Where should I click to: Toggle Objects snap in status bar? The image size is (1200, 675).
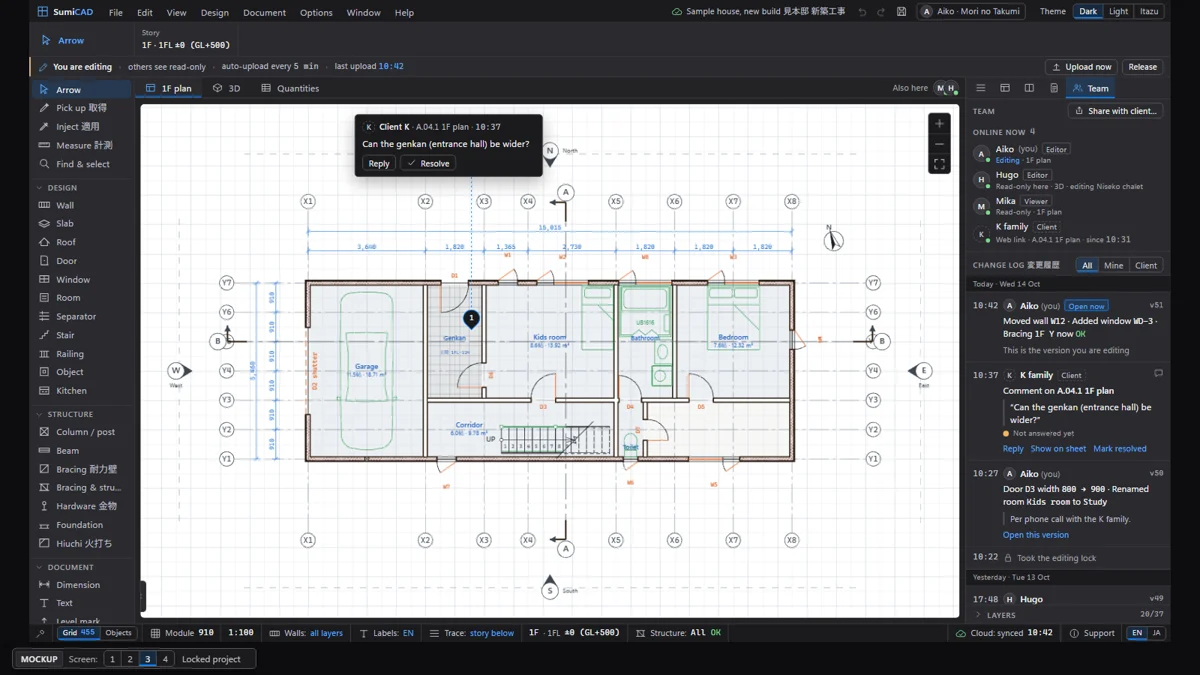(x=118, y=633)
